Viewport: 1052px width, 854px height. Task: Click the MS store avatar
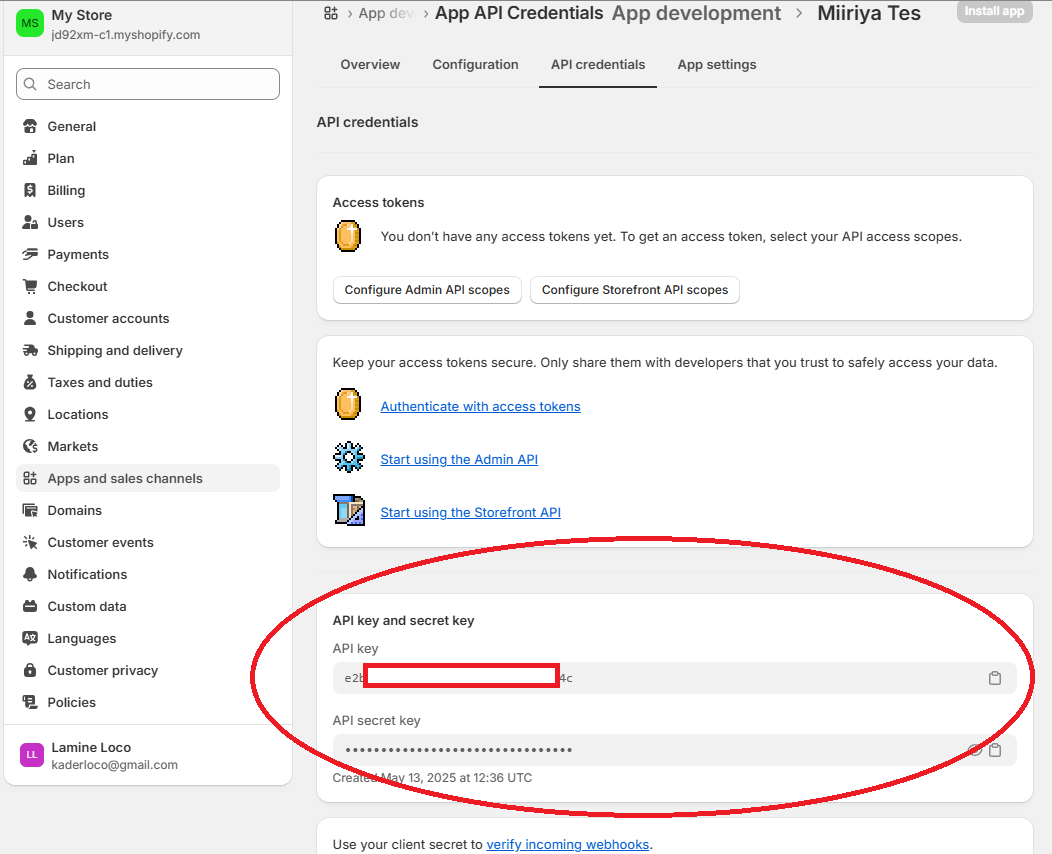click(30, 23)
